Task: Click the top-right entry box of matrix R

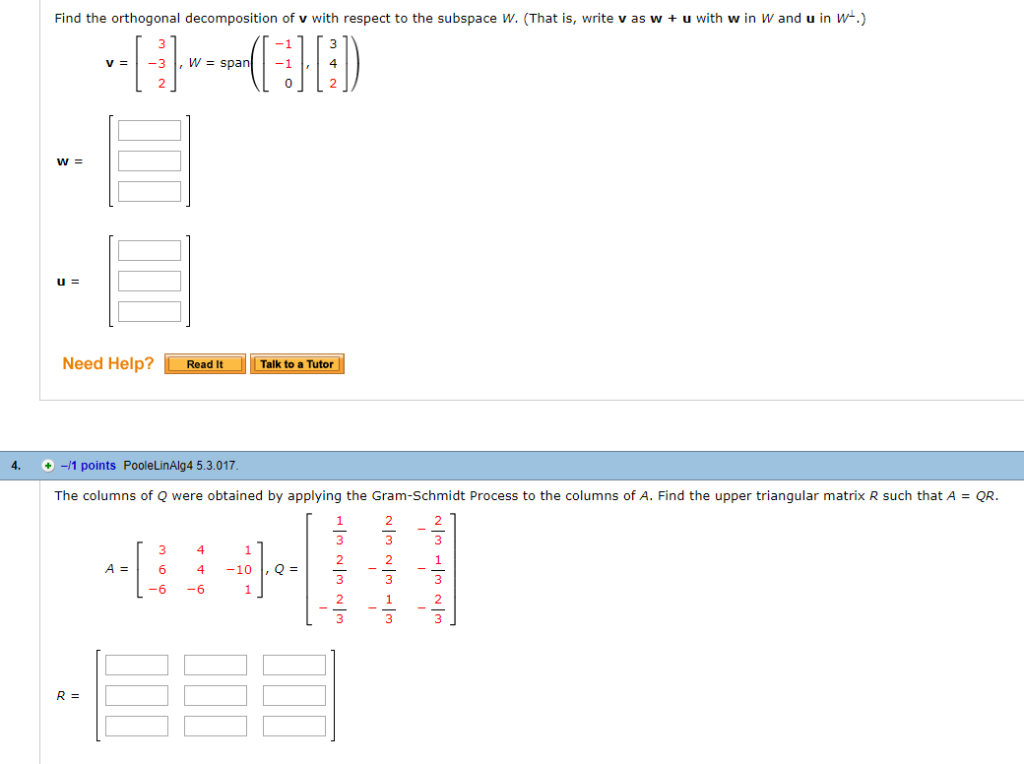Action: click(x=293, y=664)
